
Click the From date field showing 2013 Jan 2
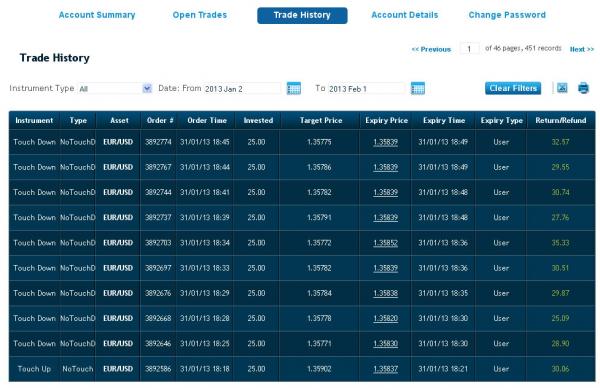pos(242,89)
